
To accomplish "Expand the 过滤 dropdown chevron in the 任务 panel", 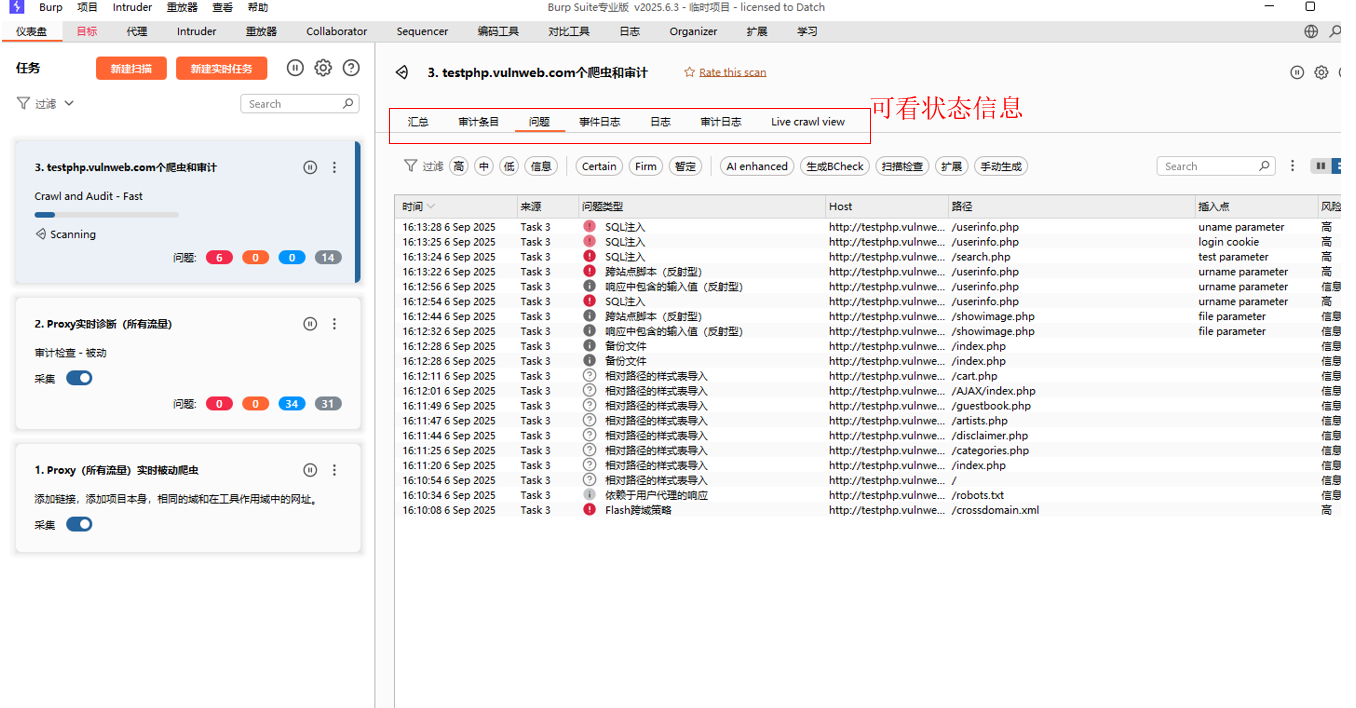I will [x=69, y=103].
